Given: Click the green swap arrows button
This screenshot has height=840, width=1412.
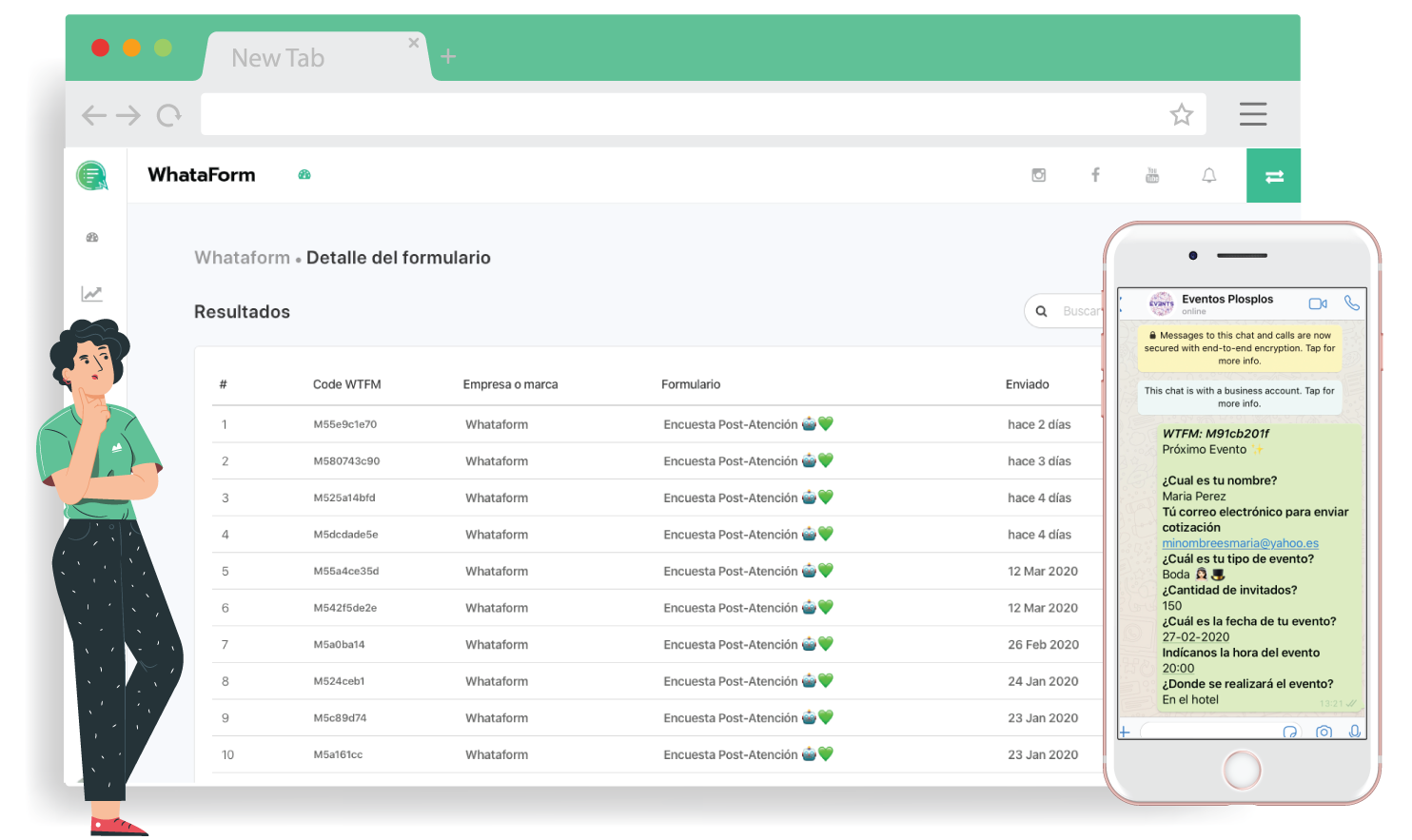Looking at the screenshot, I should [x=1274, y=176].
